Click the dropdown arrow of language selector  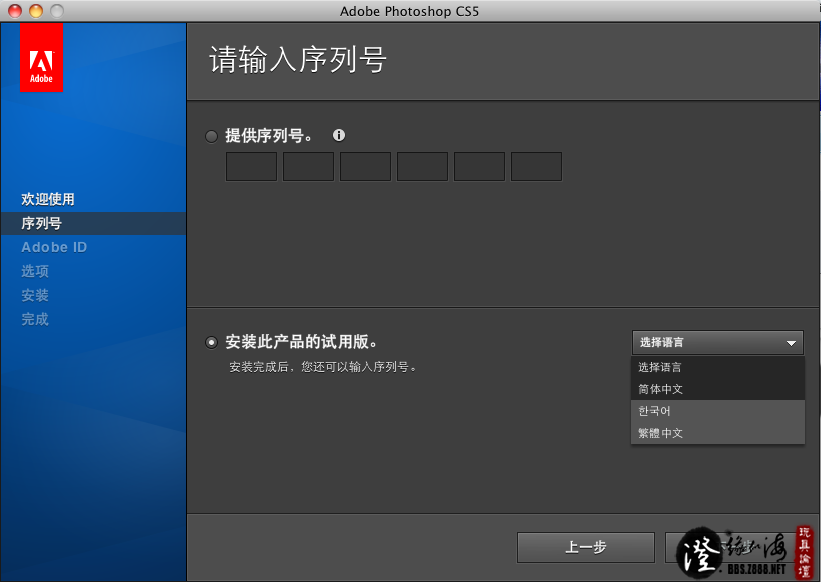(x=791, y=343)
